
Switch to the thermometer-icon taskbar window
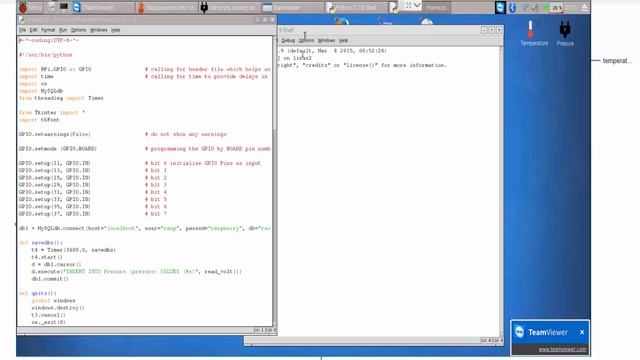tap(166, 7)
